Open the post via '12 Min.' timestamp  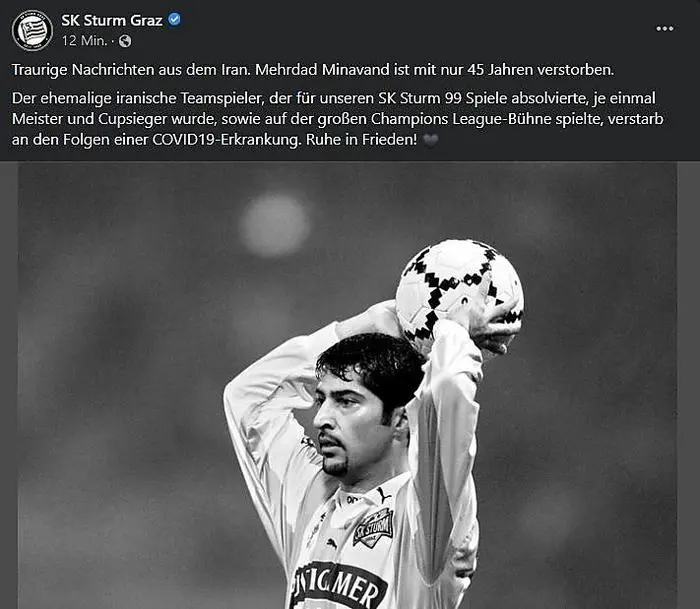84,41
